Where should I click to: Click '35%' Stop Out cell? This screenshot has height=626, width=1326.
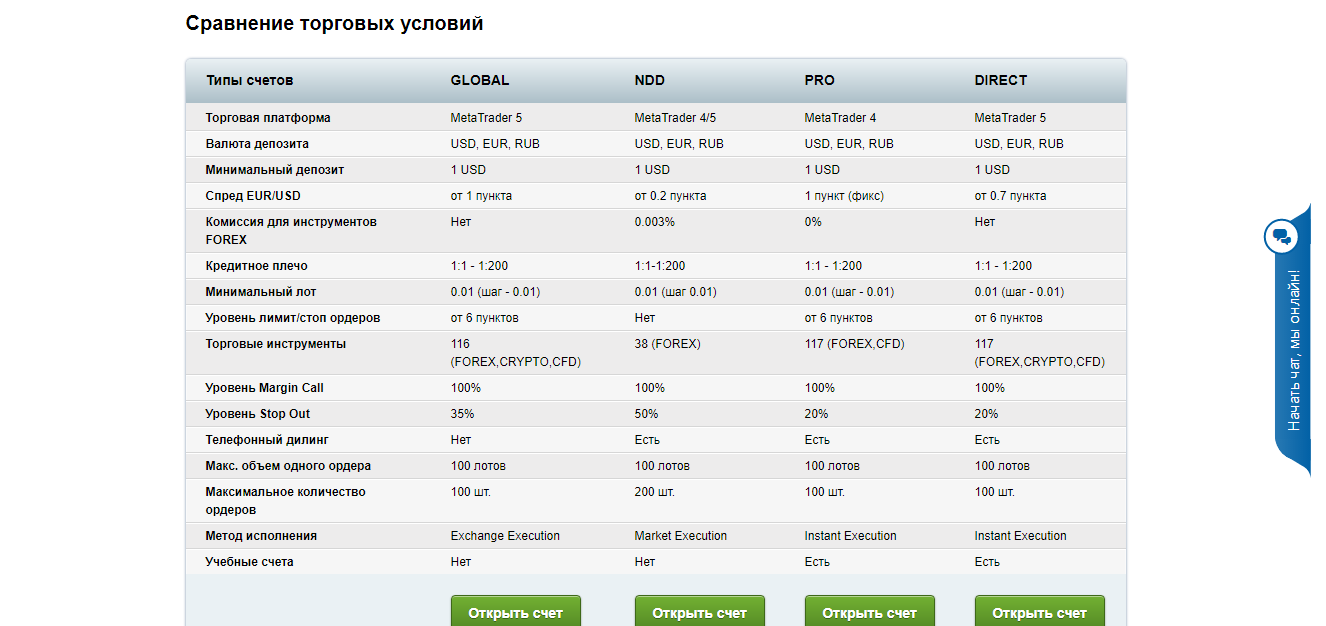point(463,414)
